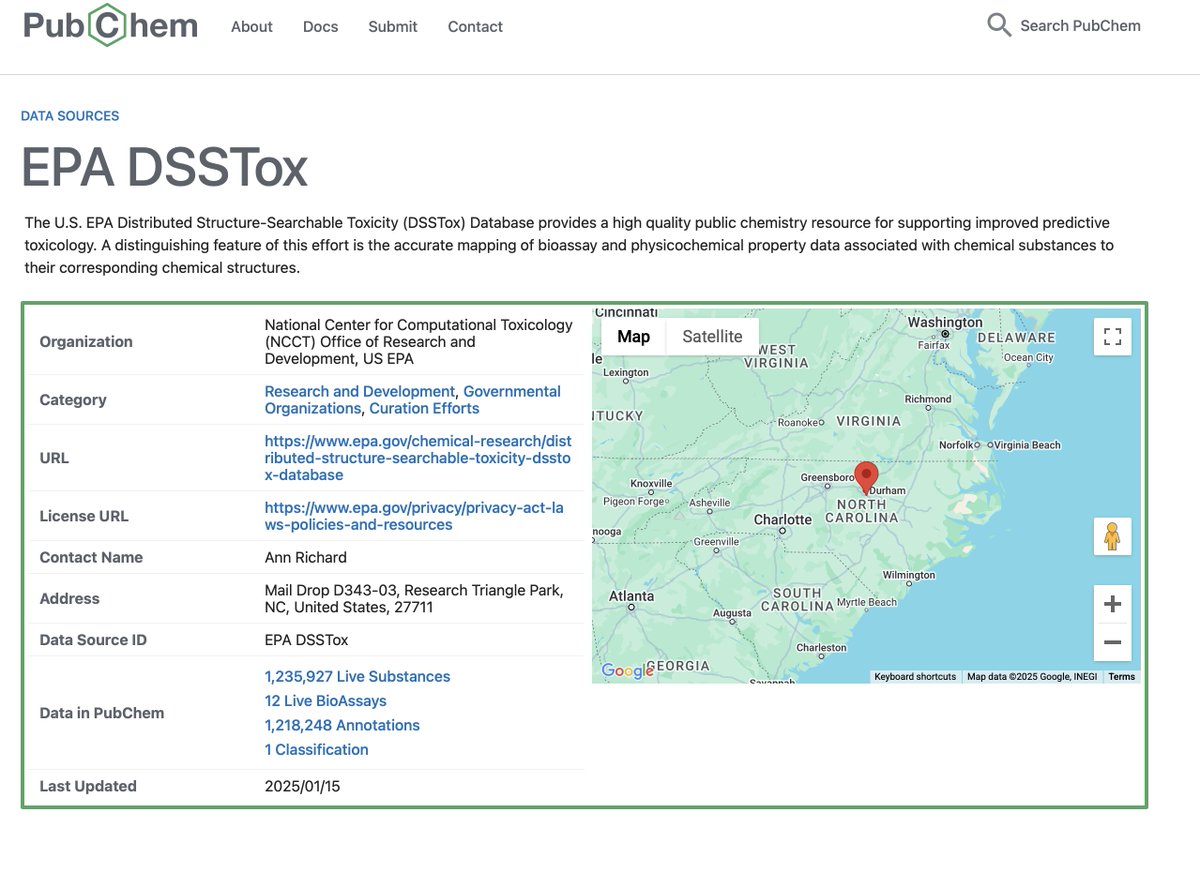Image resolution: width=1200 pixels, height=873 pixels.
Task: Click the Google logo on map
Action: 627,671
